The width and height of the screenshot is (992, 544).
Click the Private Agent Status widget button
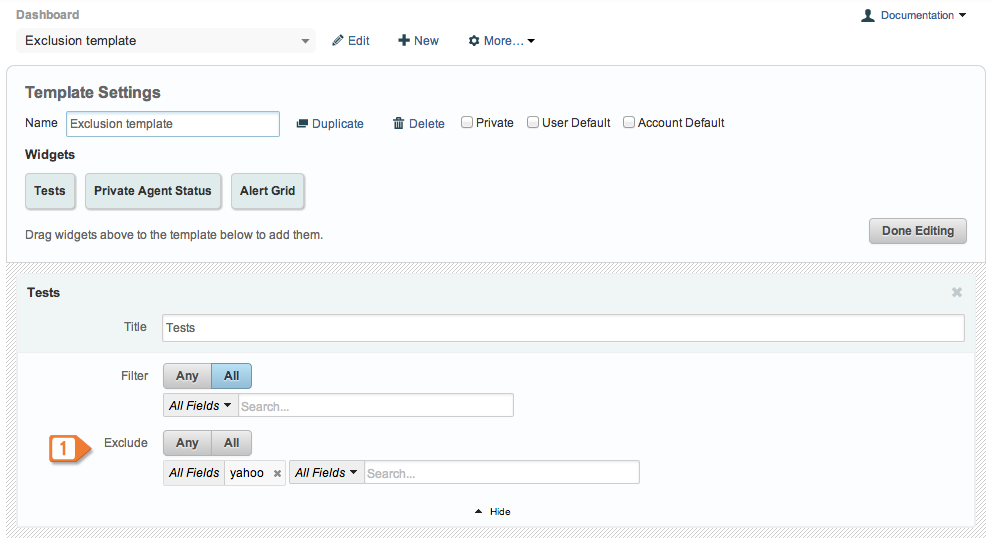point(153,191)
